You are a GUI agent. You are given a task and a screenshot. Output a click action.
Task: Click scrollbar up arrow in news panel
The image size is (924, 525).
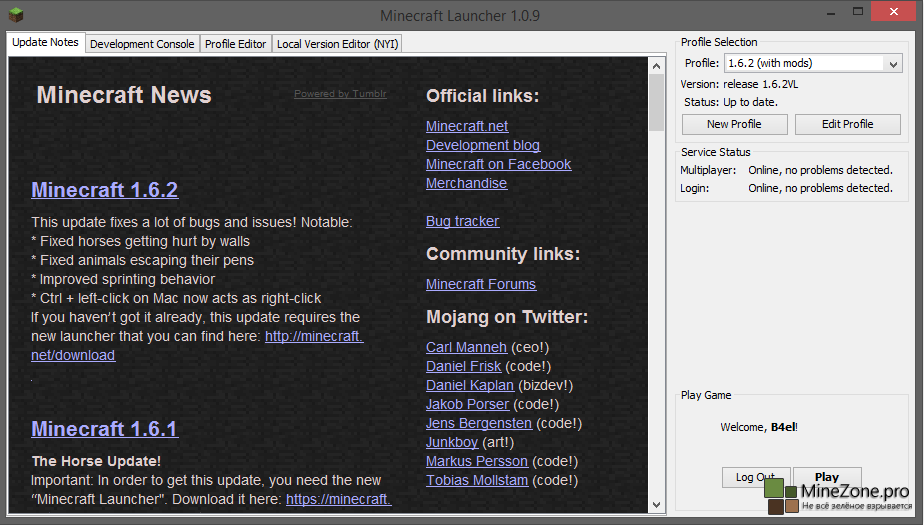click(656, 63)
